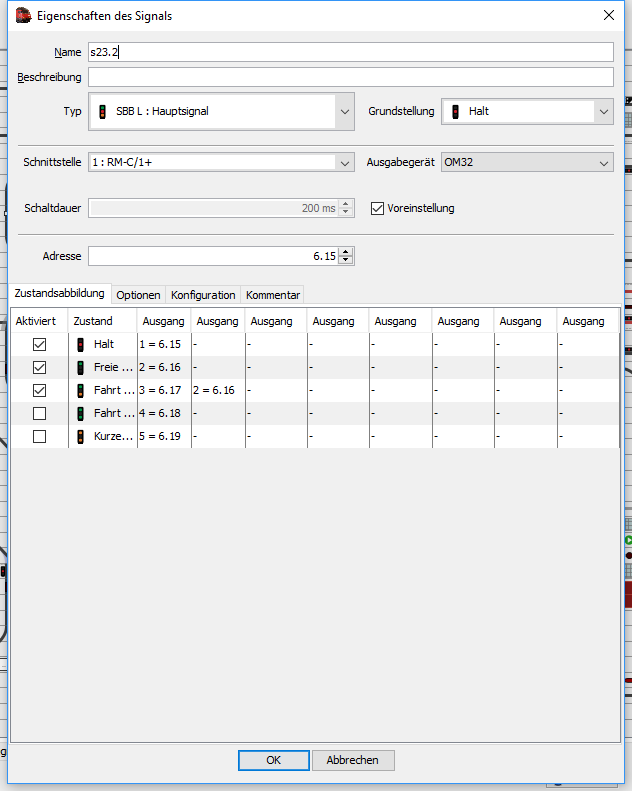Viewport: 632px width, 791px height.
Task: Switch to the Optionen tab
Action: (138, 295)
